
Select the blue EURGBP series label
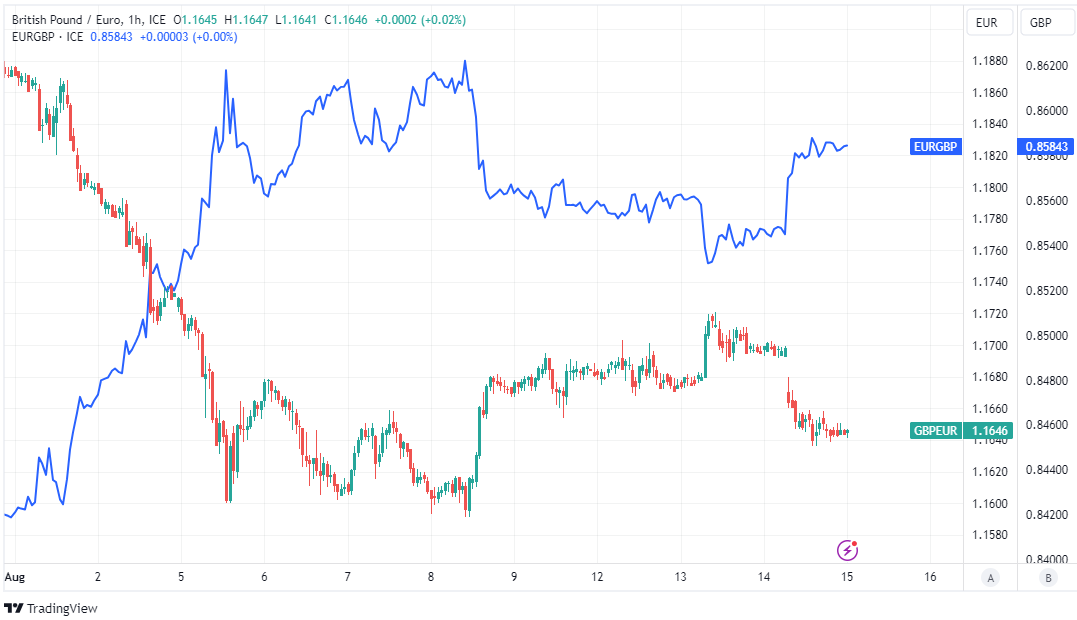[x=935, y=147]
